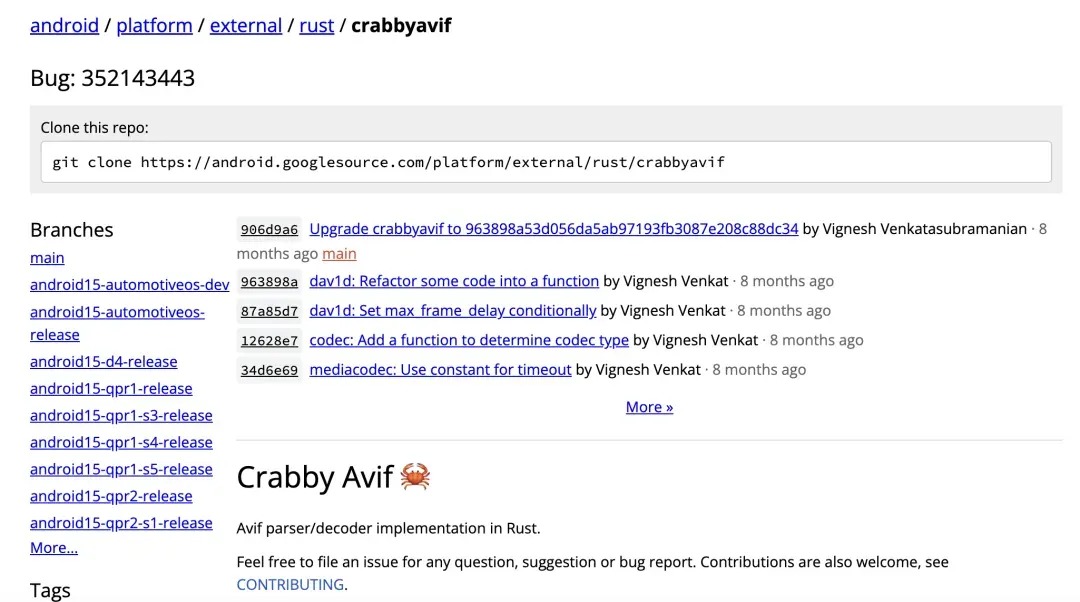Load more commits with More » link
Viewport: 1080px width, 602px height.
click(649, 407)
